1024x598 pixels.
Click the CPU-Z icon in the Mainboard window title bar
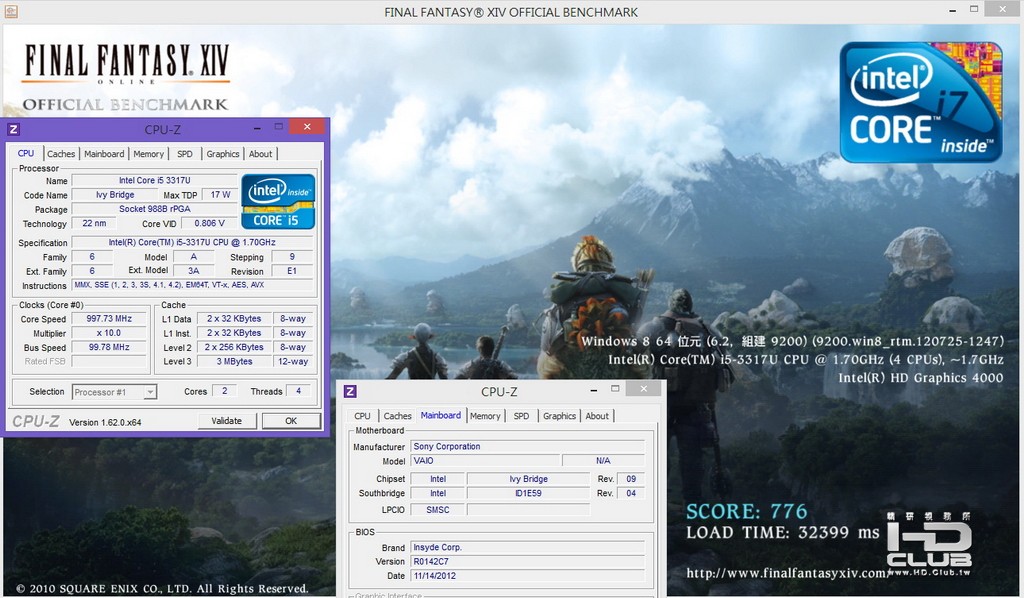pyautogui.click(x=350, y=391)
